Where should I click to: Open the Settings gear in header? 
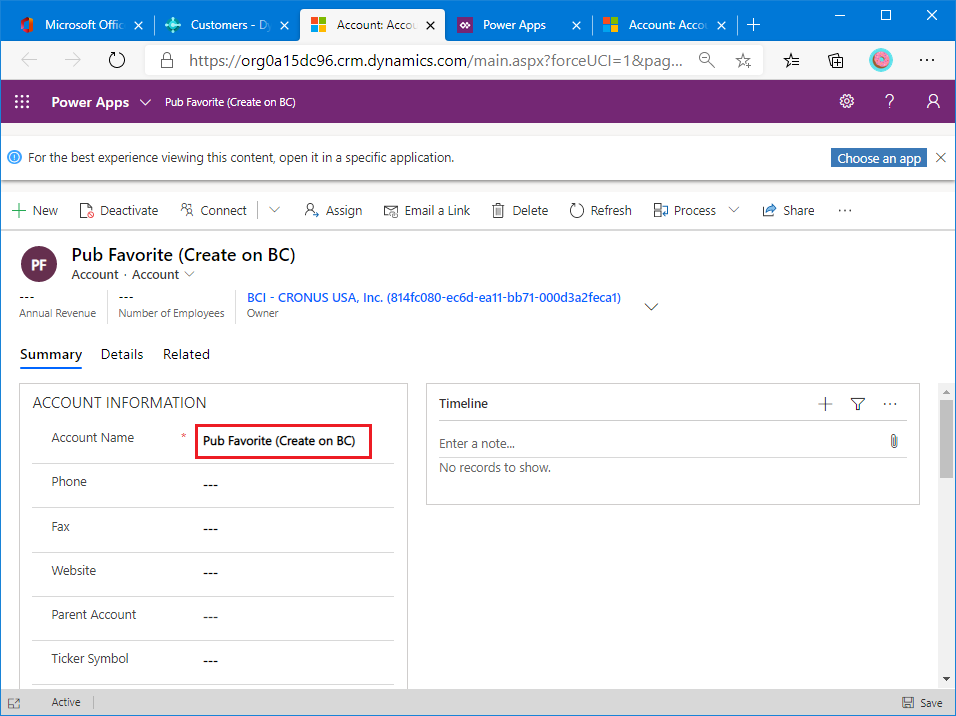coord(846,101)
